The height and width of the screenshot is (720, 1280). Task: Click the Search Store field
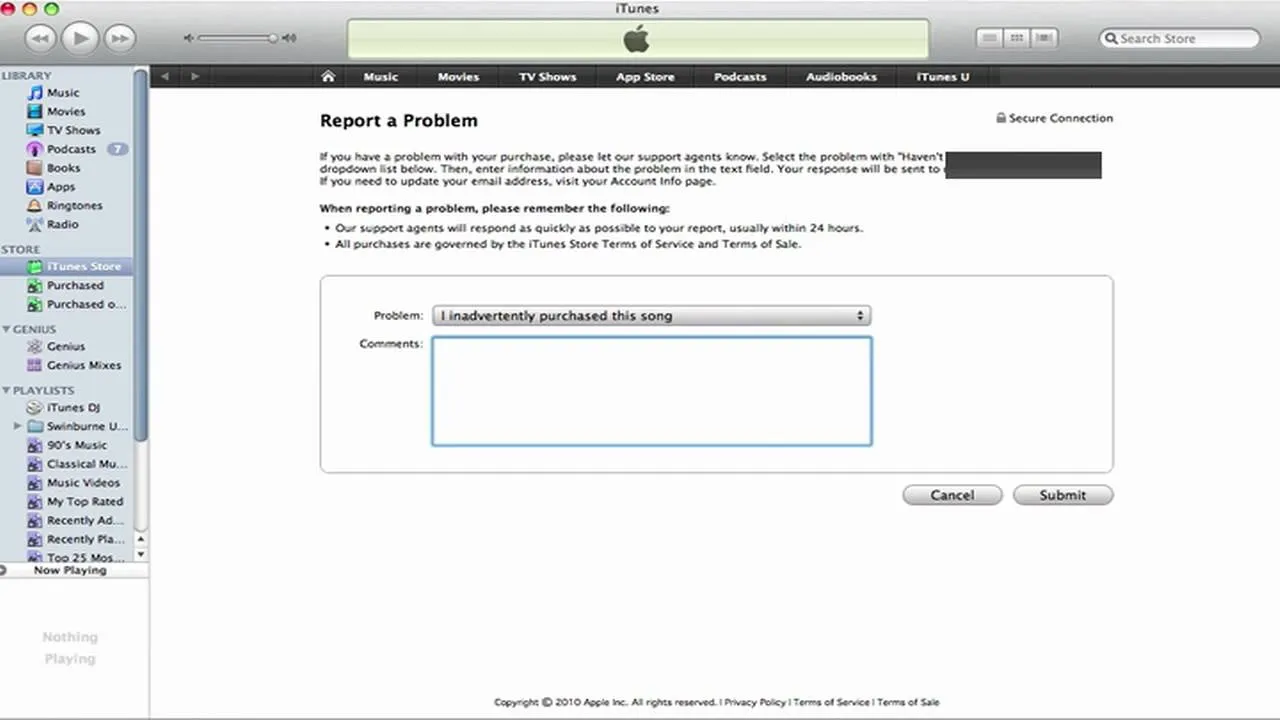pyautogui.click(x=1180, y=38)
